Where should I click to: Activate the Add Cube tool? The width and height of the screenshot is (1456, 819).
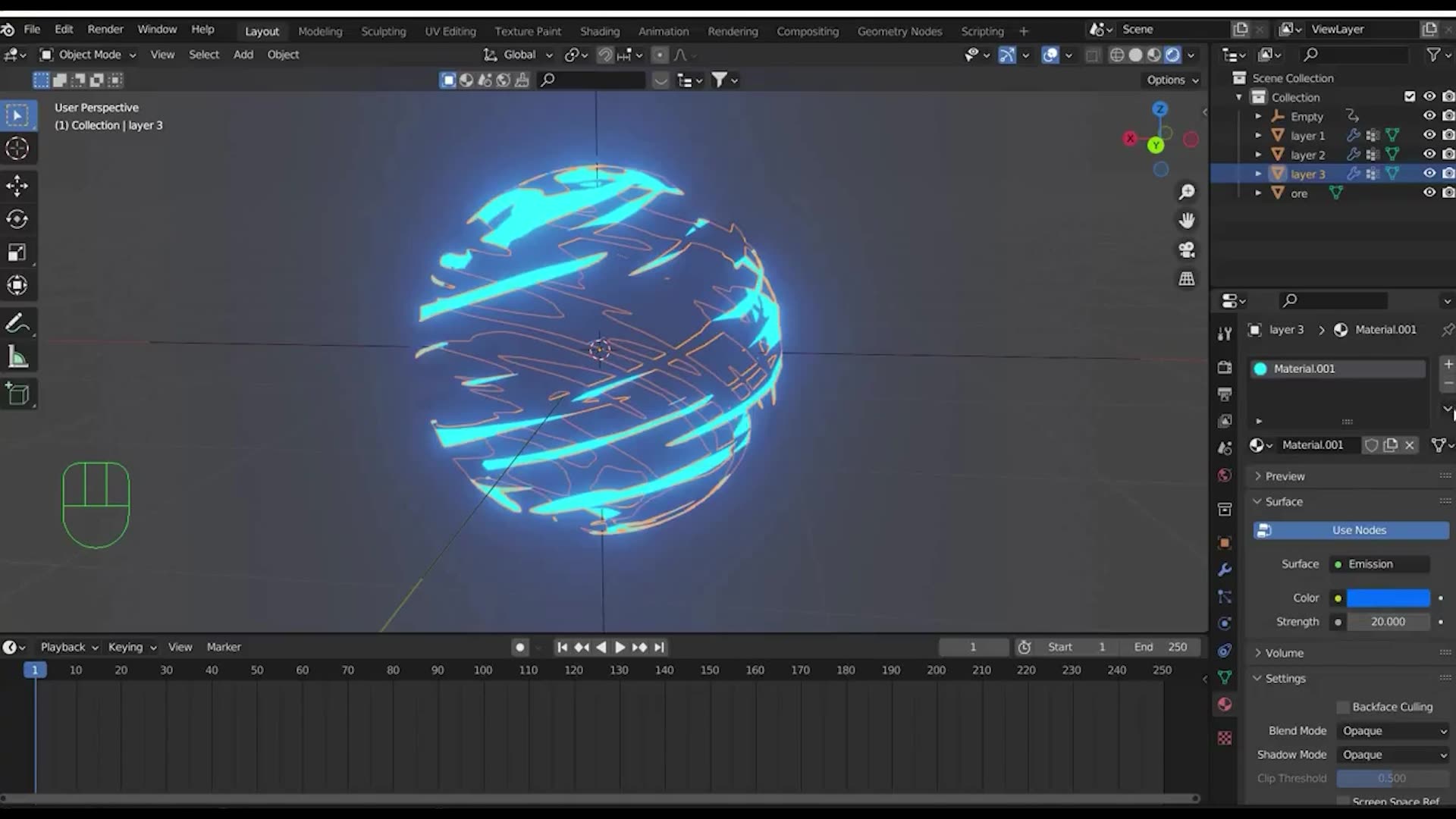coord(17,394)
